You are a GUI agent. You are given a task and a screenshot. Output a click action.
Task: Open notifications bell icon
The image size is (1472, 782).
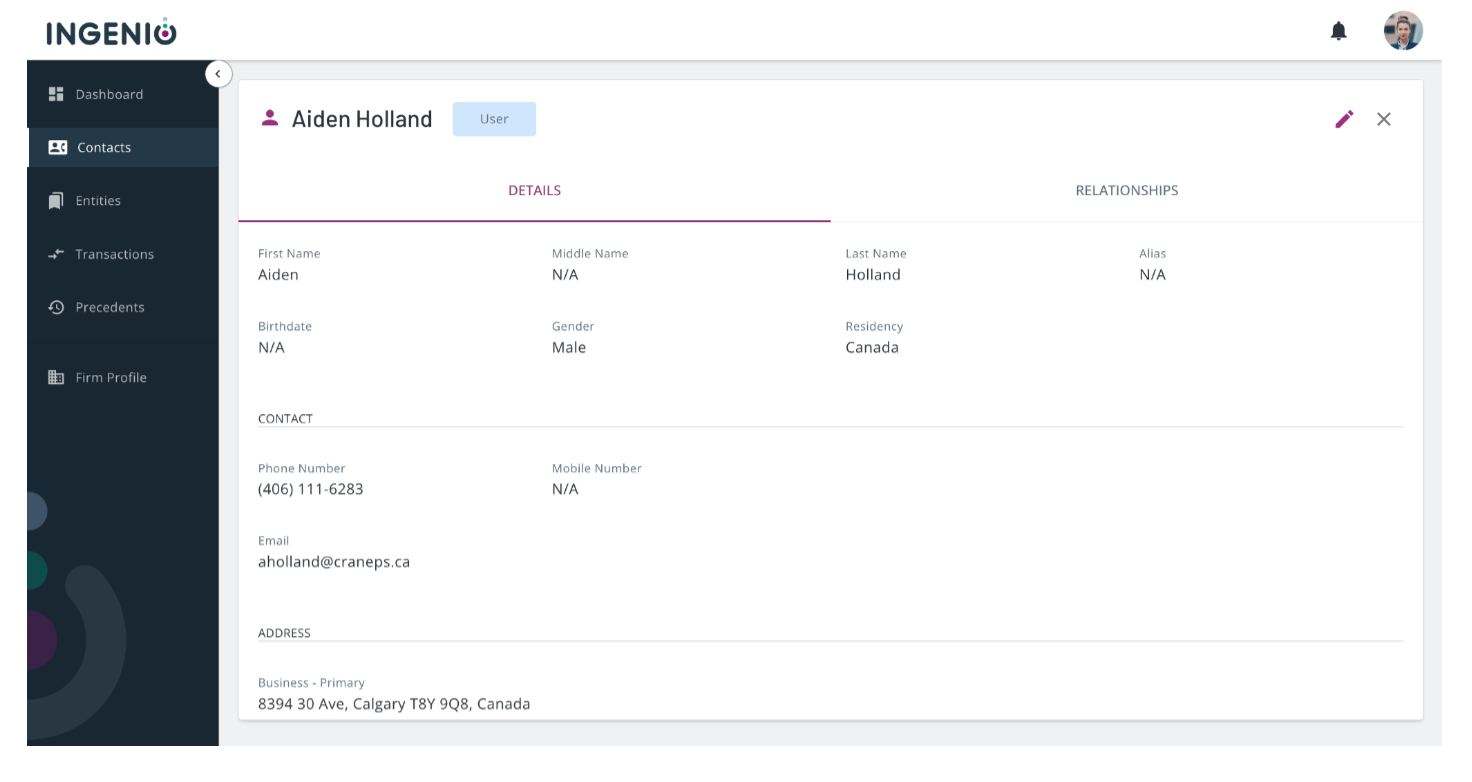(1338, 32)
